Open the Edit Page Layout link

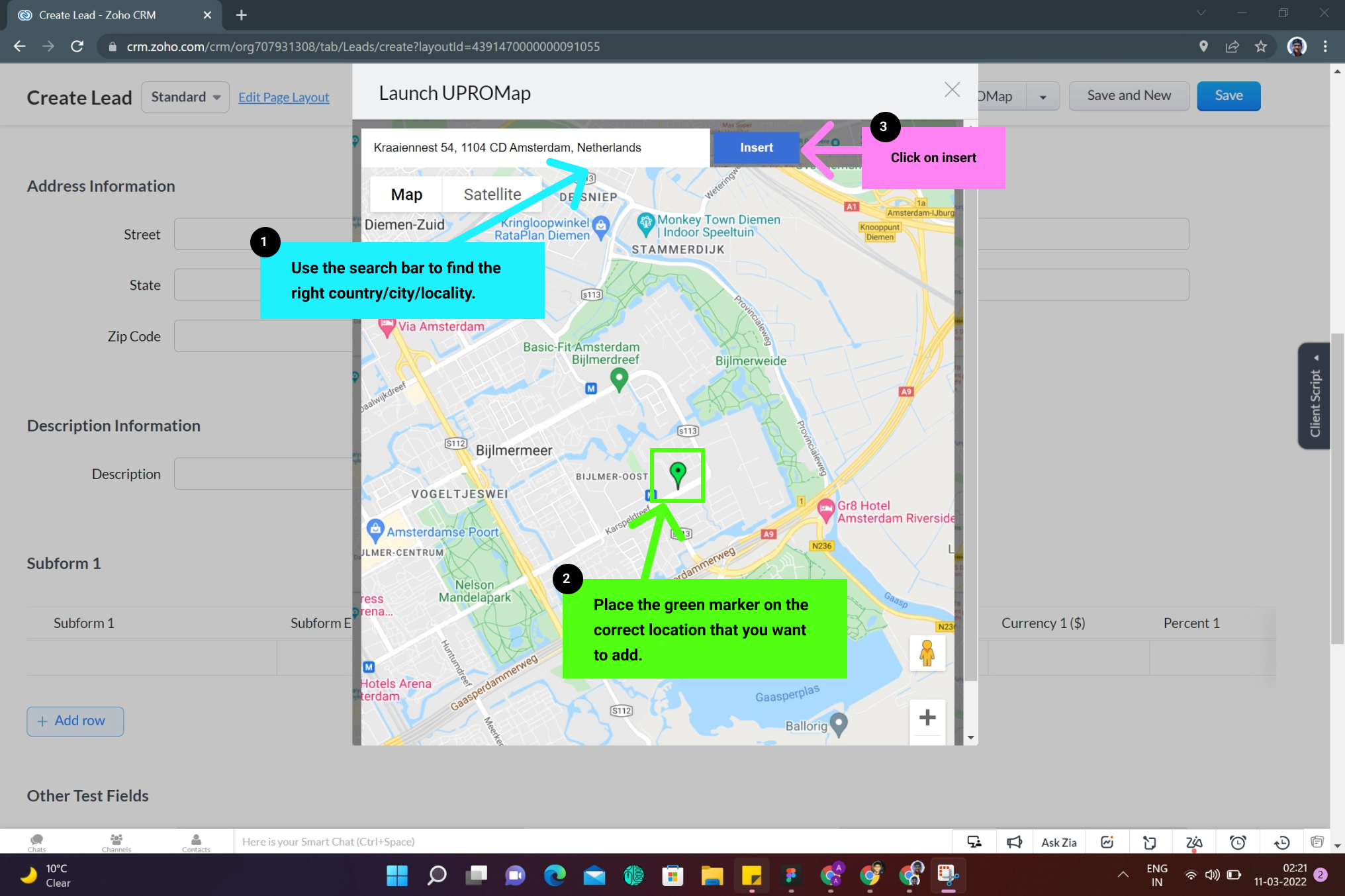pyautogui.click(x=283, y=97)
